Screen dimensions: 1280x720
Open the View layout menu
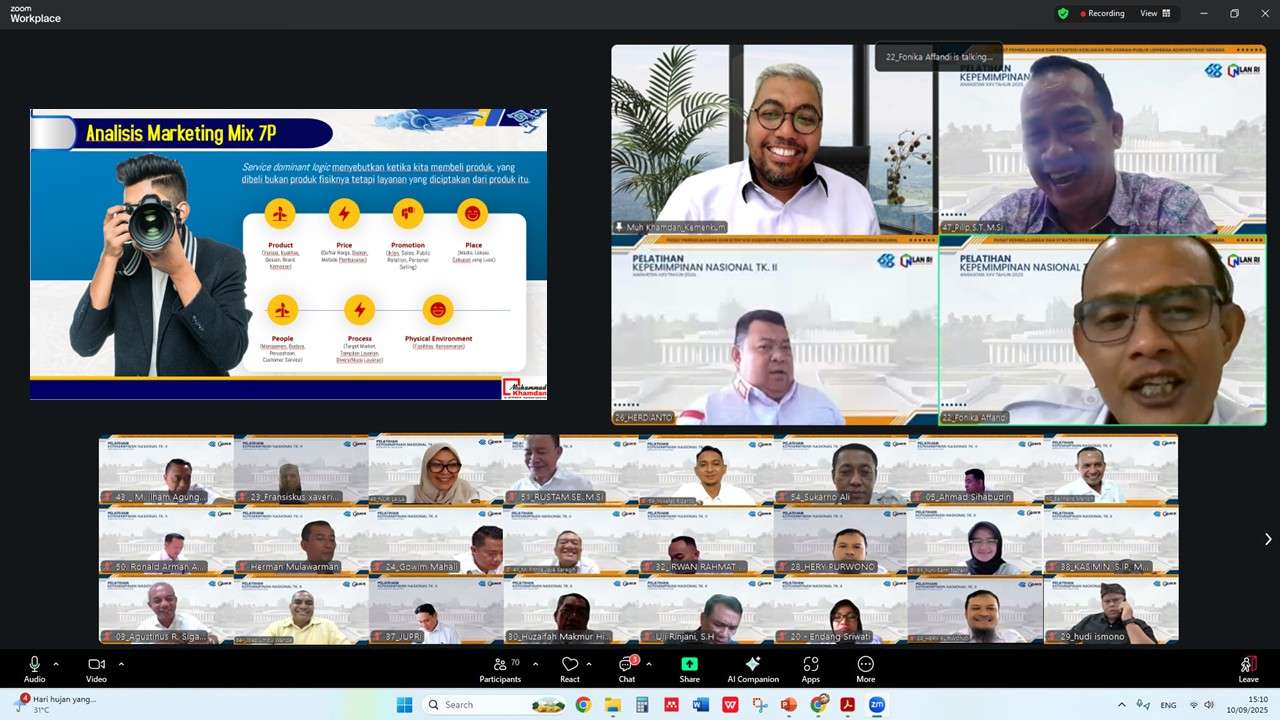(1155, 13)
